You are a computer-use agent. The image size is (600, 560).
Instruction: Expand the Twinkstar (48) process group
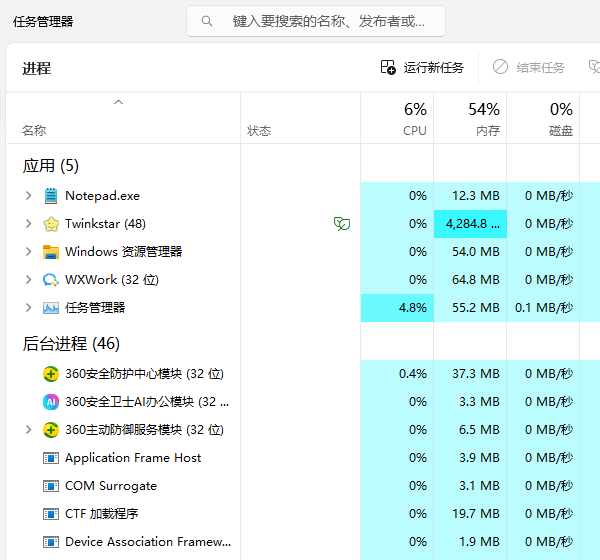[28, 224]
